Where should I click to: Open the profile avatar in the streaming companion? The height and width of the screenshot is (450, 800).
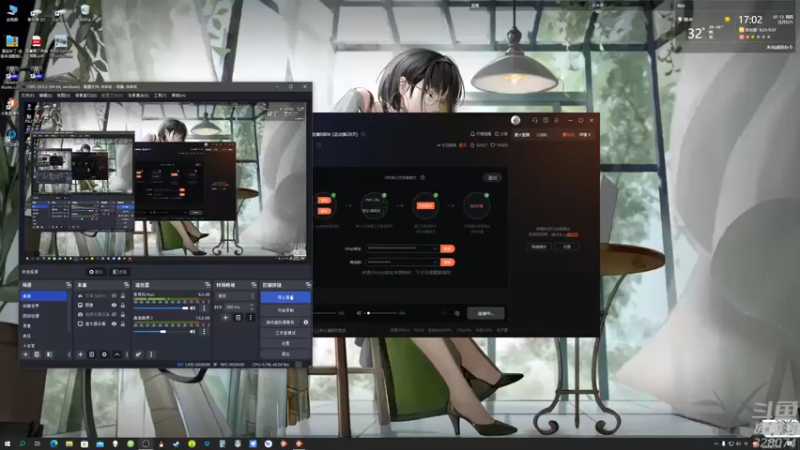click(x=515, y=120)
